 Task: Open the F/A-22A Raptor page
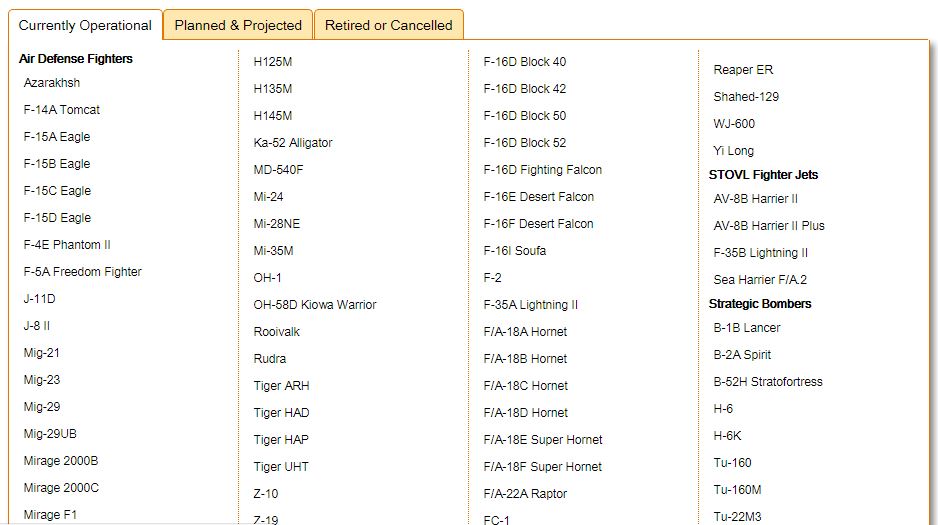pyautogui.click(x=525, y=494)
